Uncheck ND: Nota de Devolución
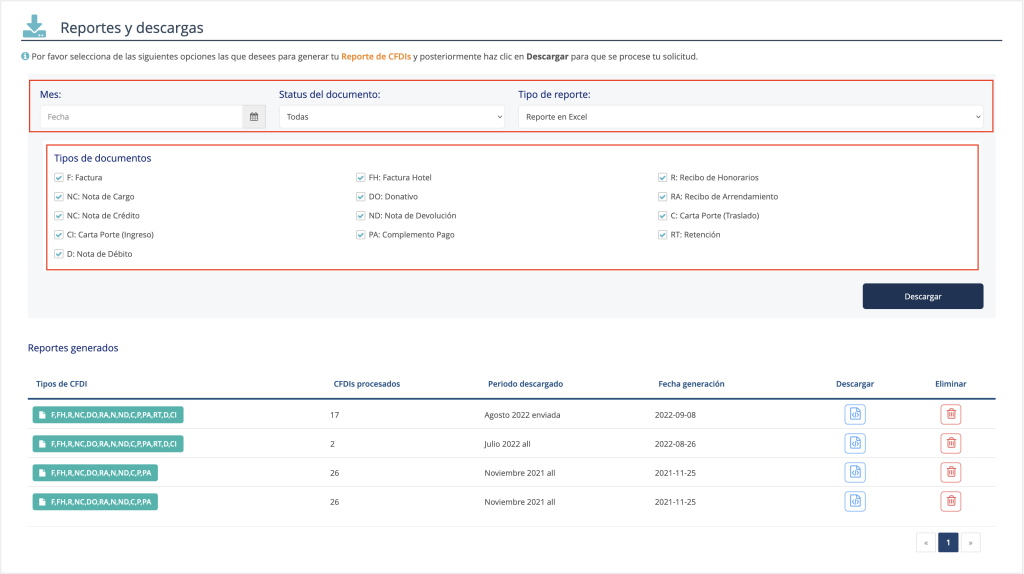This screenshot has height=574, width=1024. [x=360, y=215]
